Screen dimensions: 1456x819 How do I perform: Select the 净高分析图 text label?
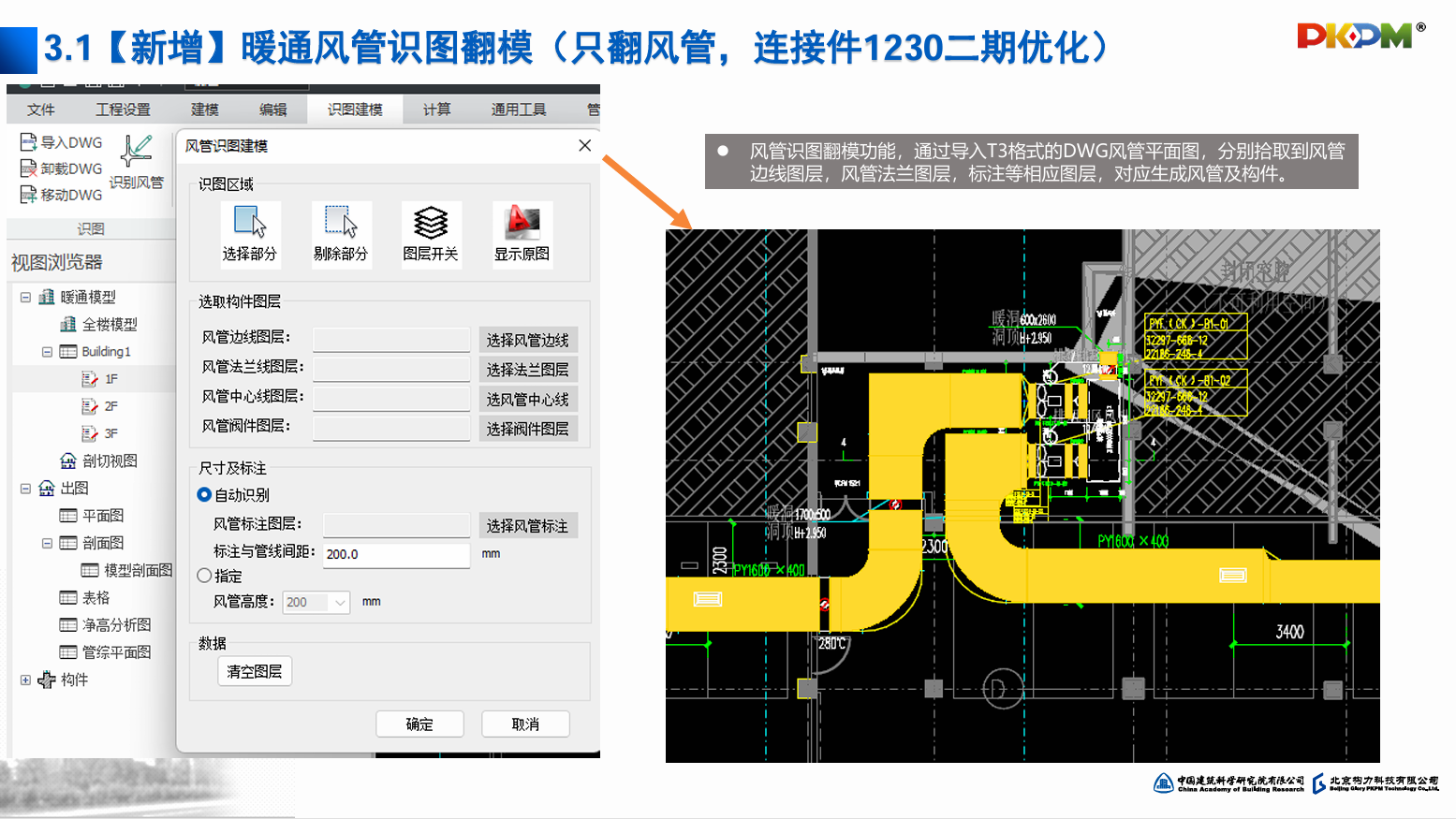point(117,624)
